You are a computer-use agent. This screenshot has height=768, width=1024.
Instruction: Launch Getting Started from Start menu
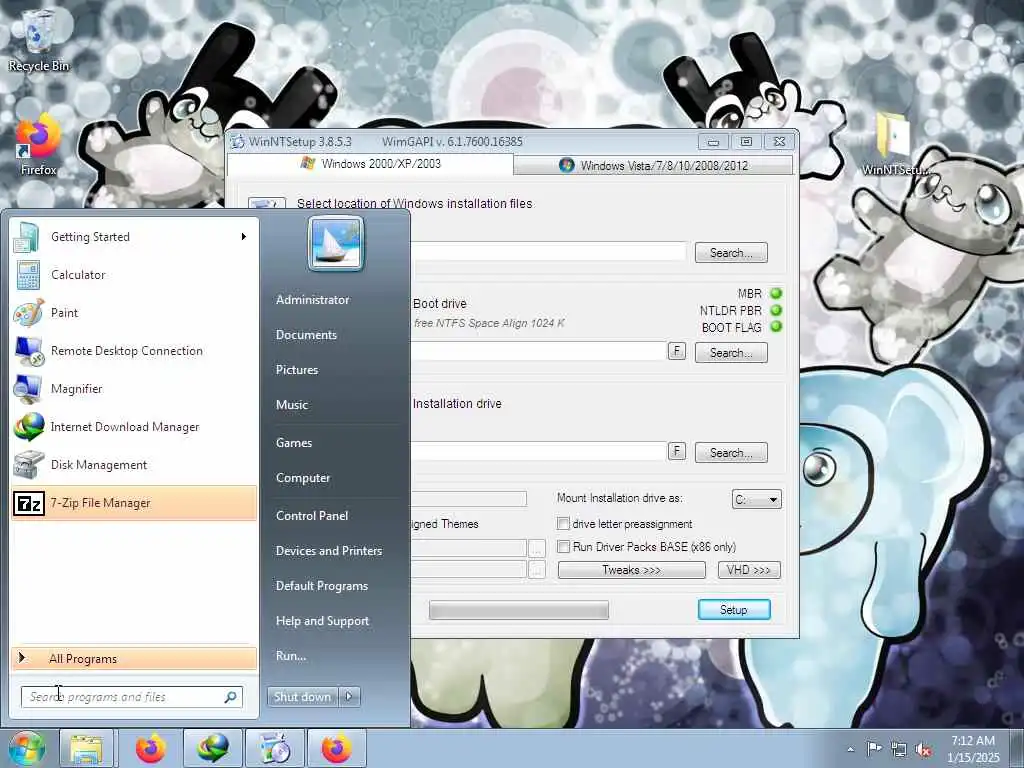(133, 237)
